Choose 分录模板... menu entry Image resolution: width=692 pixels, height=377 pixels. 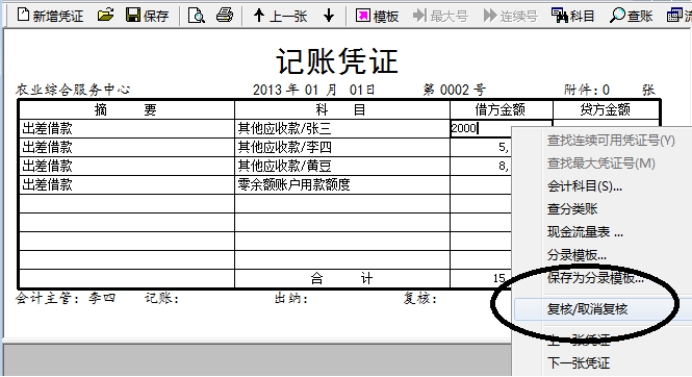[577, 255]
